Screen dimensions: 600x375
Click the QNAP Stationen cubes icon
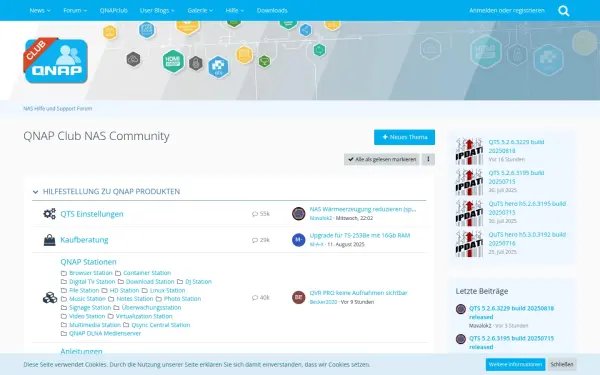(50, 297)
